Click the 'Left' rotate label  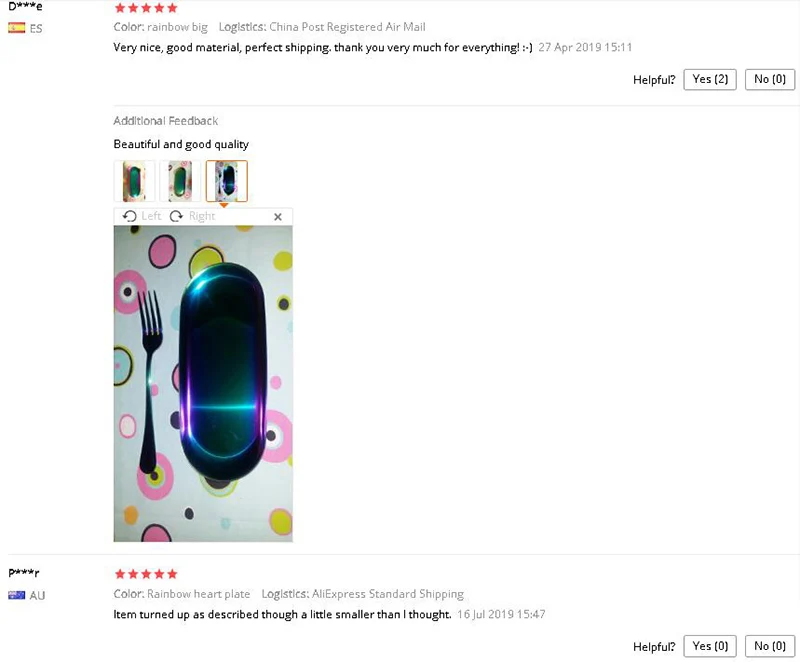tap(151, 216)
